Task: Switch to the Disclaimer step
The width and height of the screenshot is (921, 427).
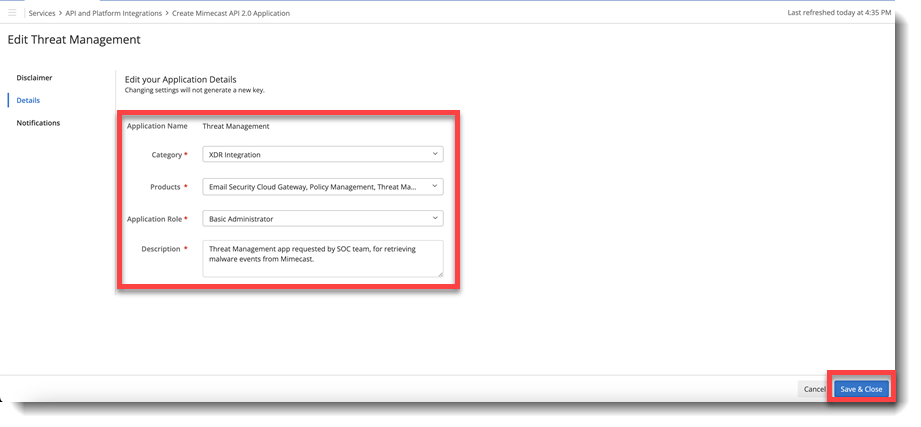Action: [x=34, y=77]
